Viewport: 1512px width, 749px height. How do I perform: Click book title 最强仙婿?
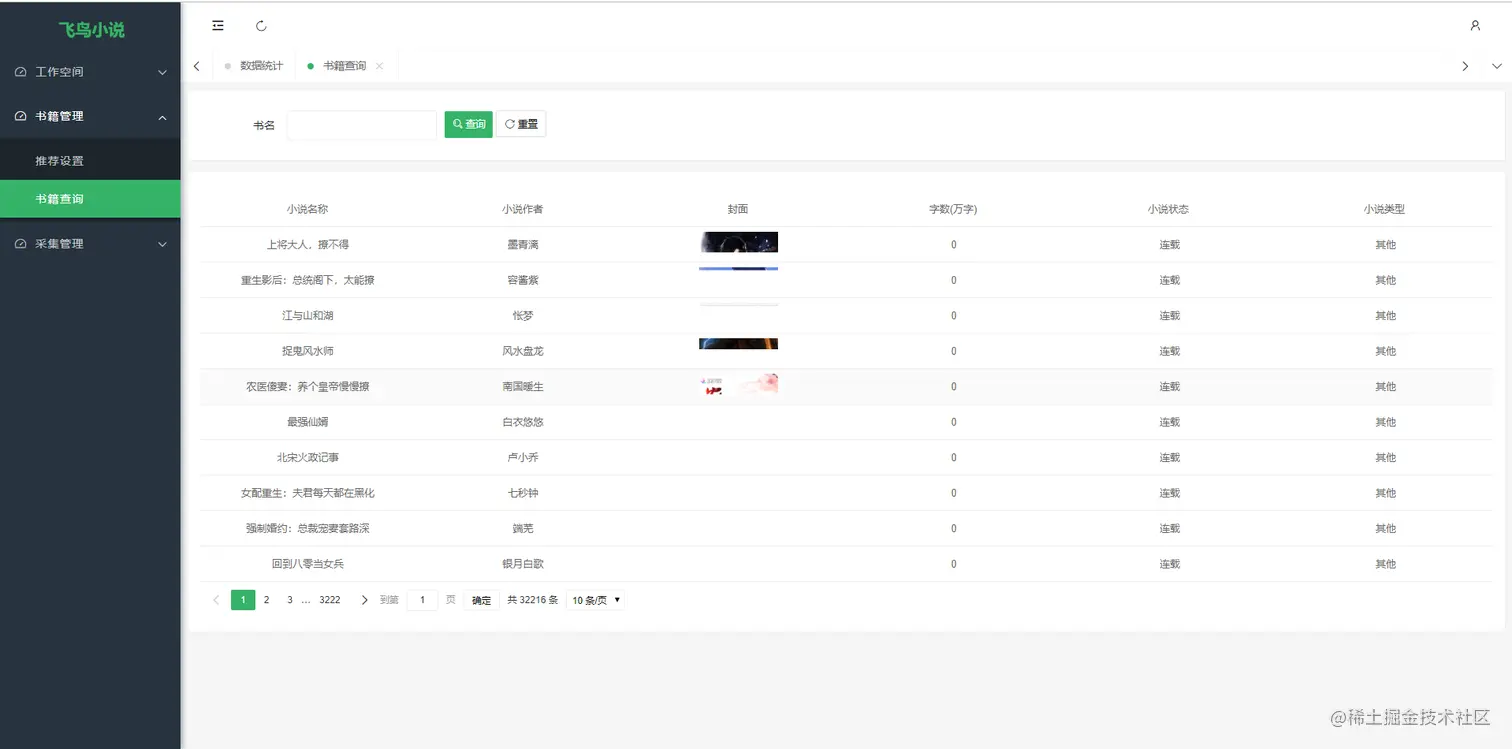click(308, 422)
